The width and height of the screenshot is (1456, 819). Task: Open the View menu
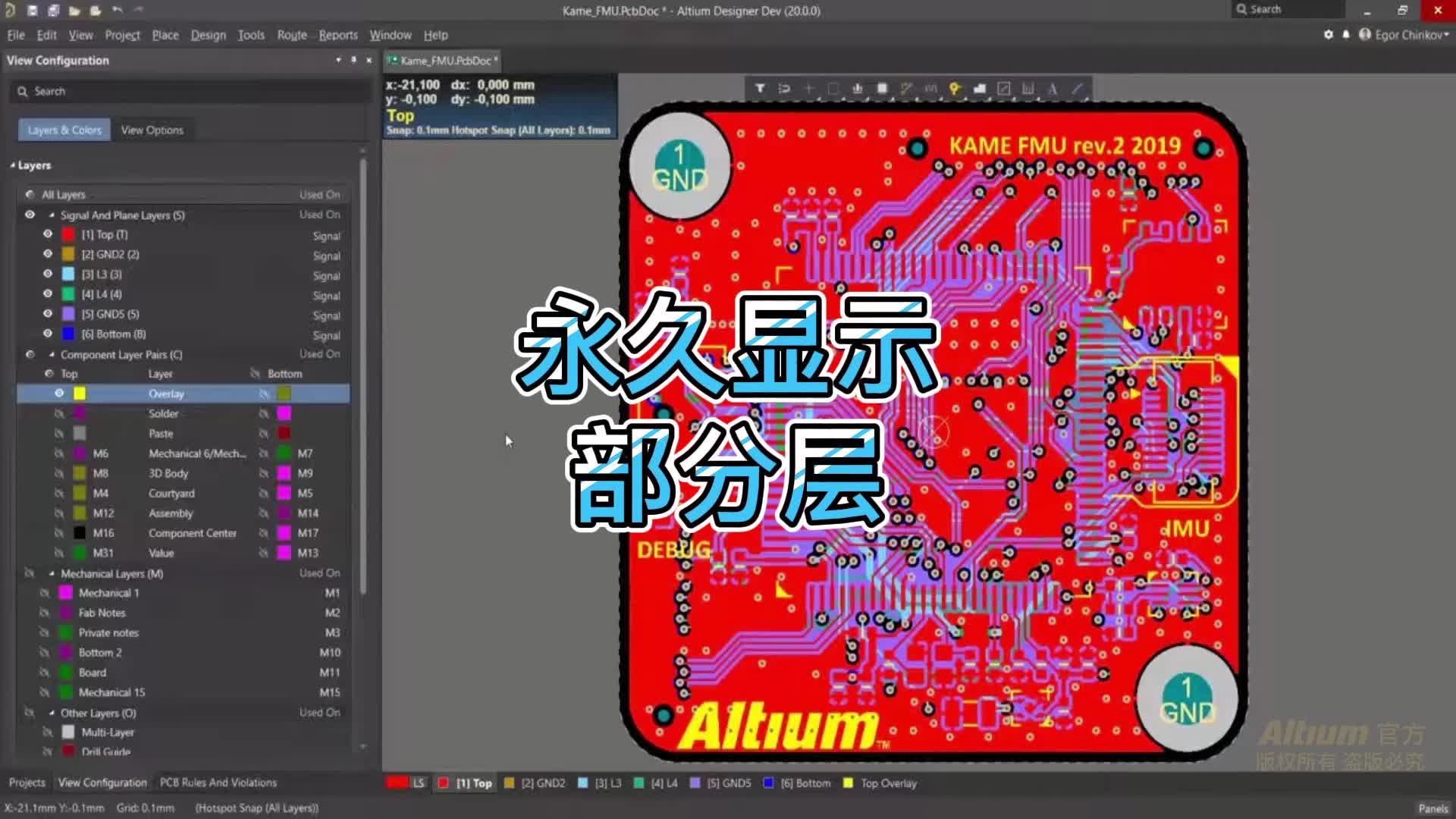pos(80,35)
